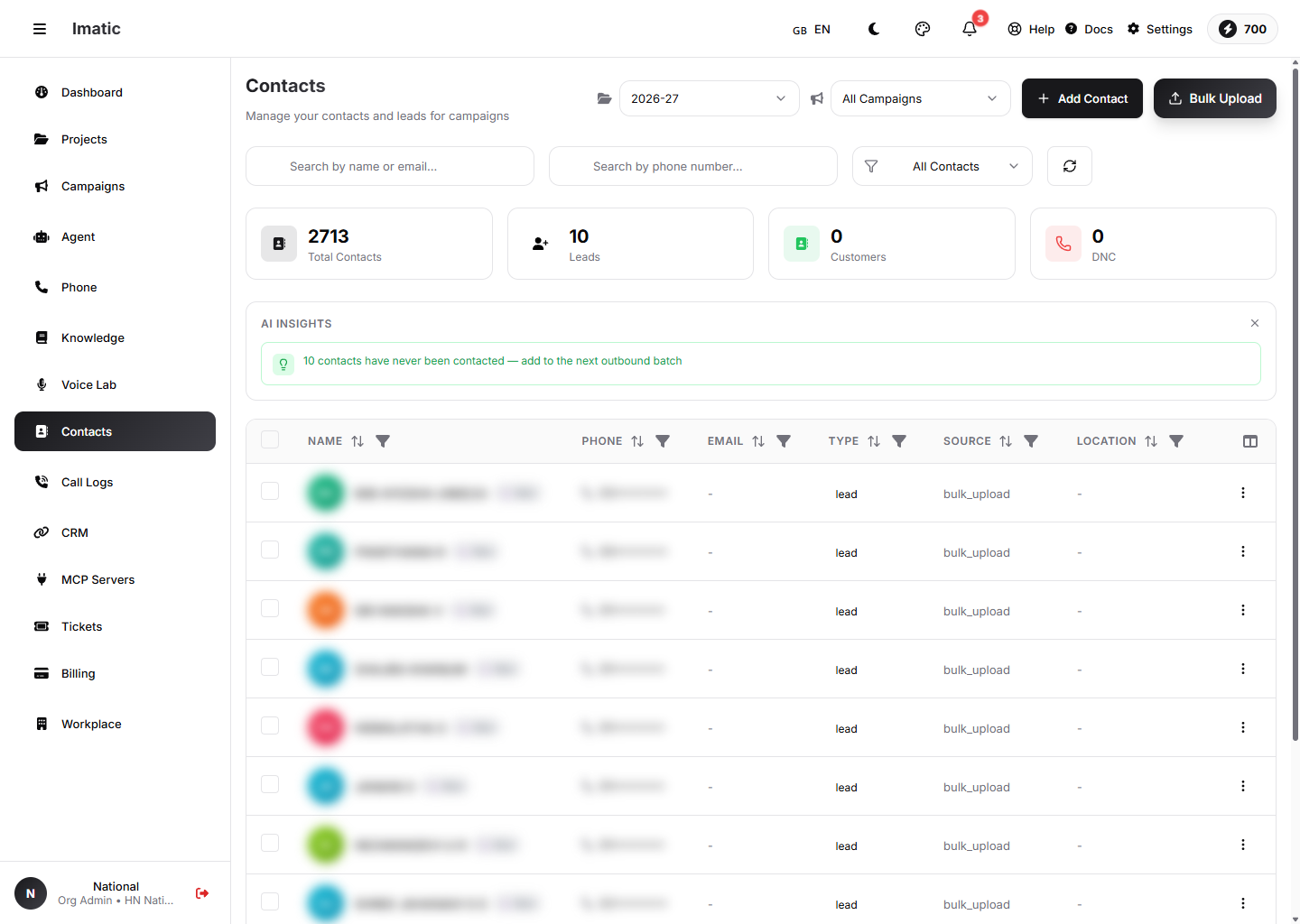Open the theme palette icon
This screenshot has width=1300, height=924.
click(x=923, y=29)
